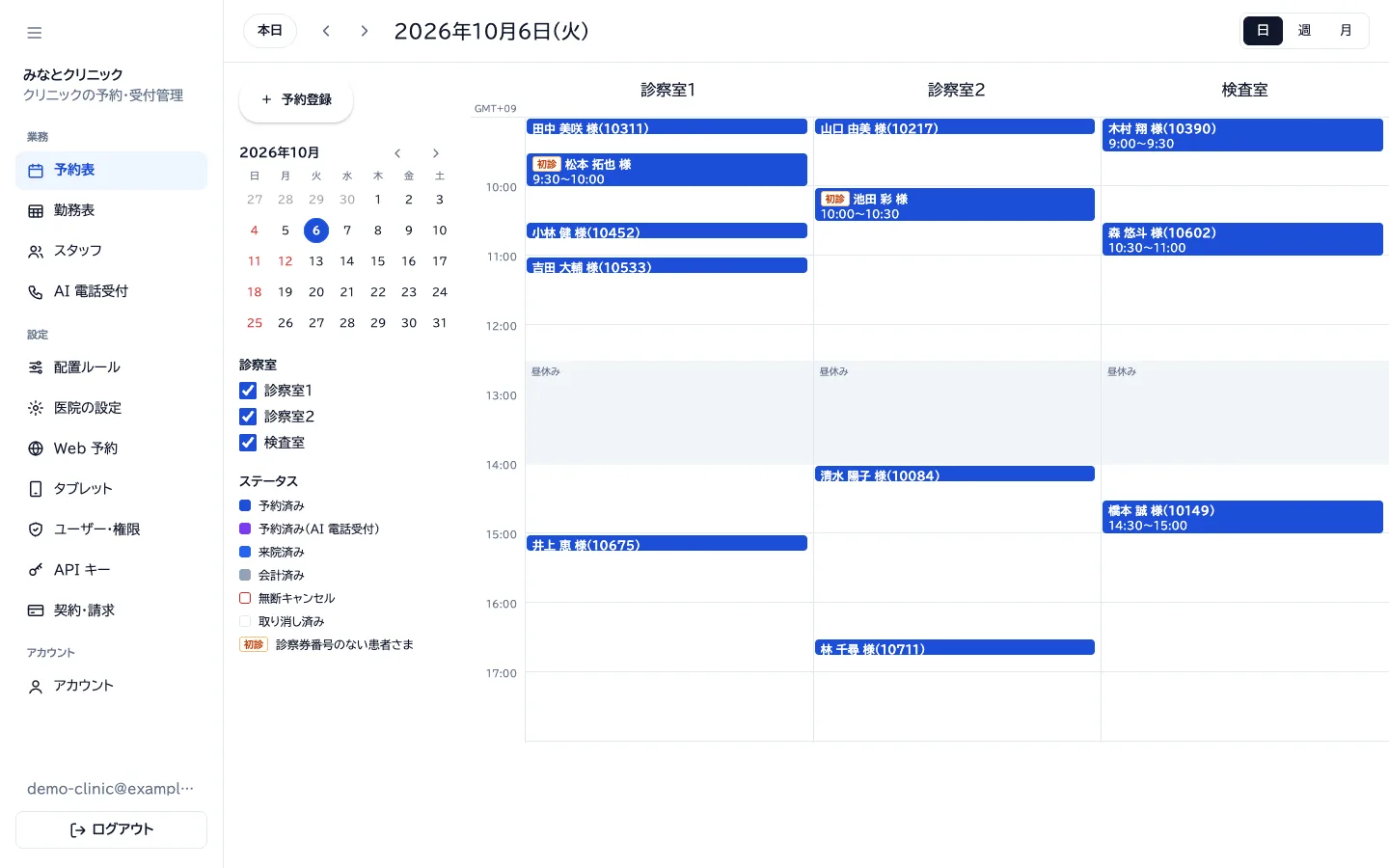Switch to 週 week view tab
The width and height of the screenshot is (1389, 868).
(x=1304, y=31)
